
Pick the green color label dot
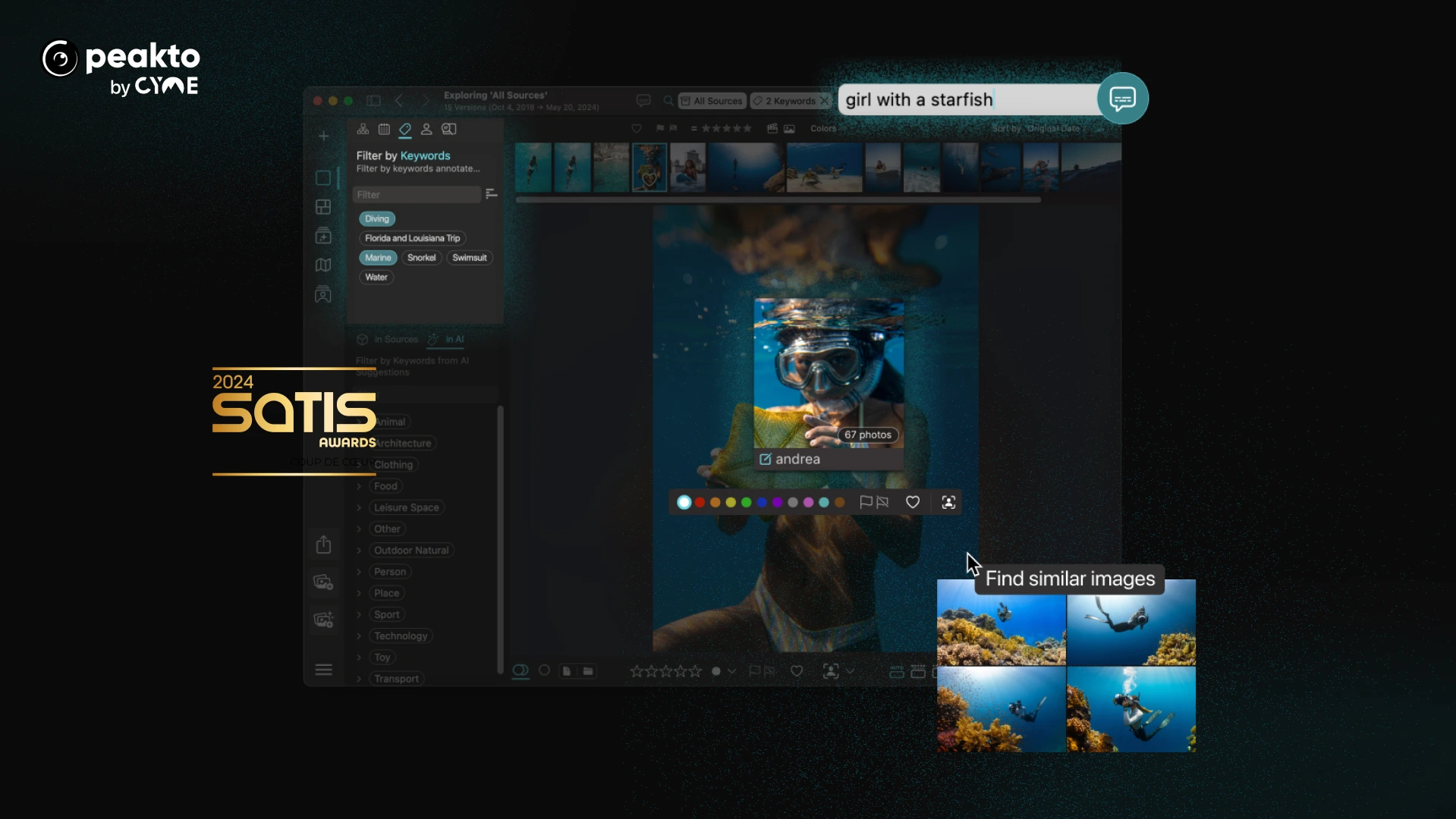746,502
